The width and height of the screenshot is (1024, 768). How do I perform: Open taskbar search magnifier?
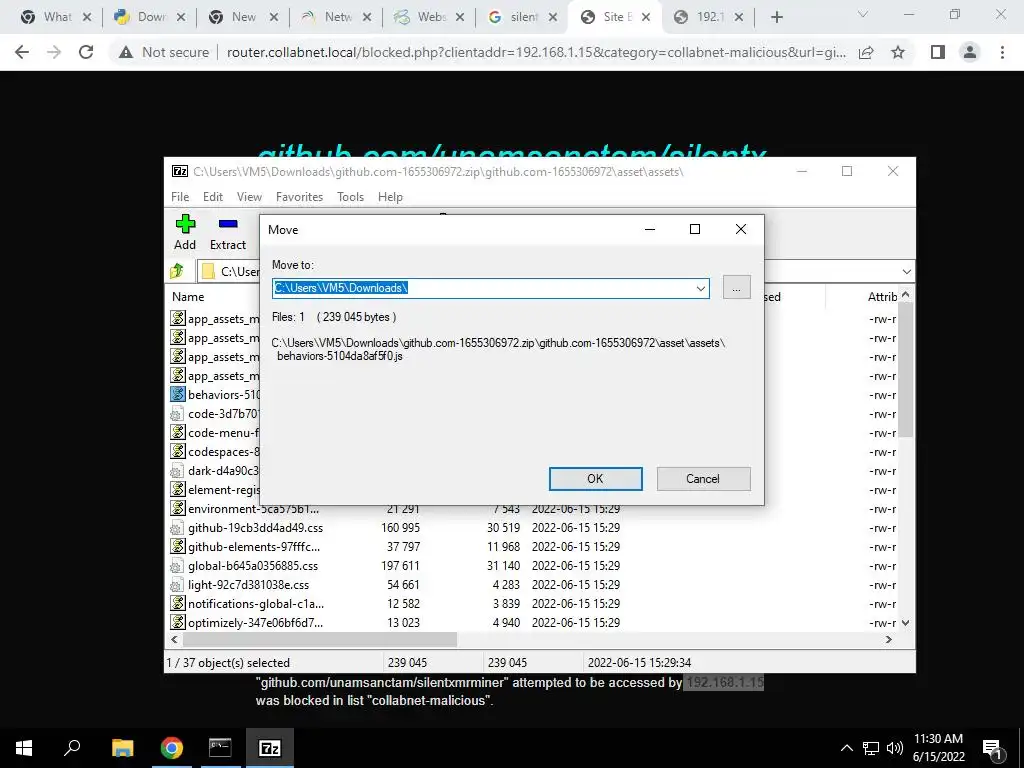pyautogui.click(x=72, y=748)
